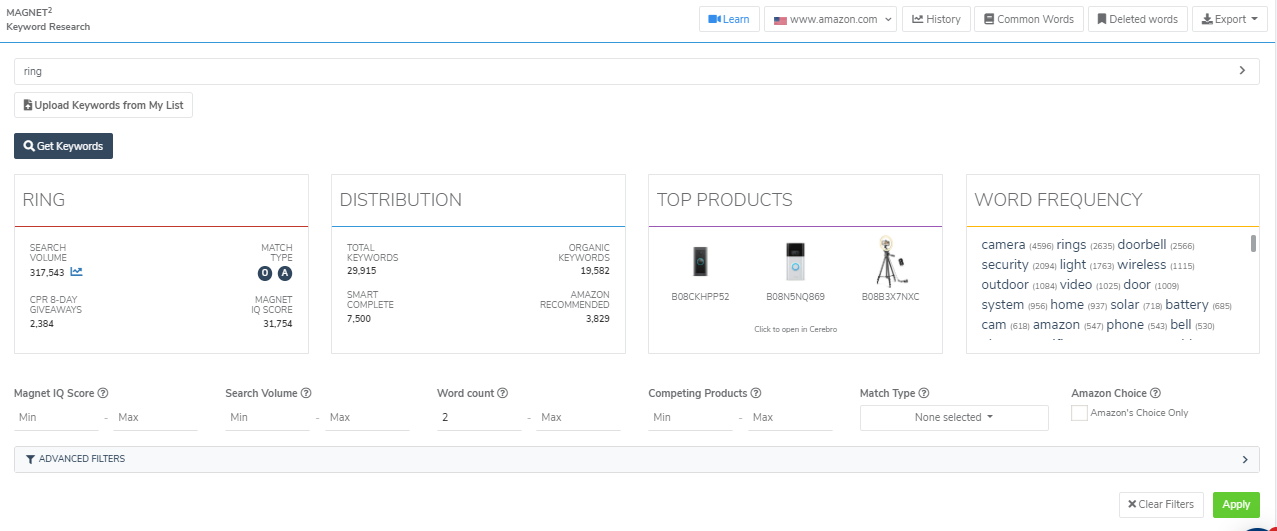Click the Search Volume Min input field
This screenshot has width=1277, height=531.
click(265, 417)
